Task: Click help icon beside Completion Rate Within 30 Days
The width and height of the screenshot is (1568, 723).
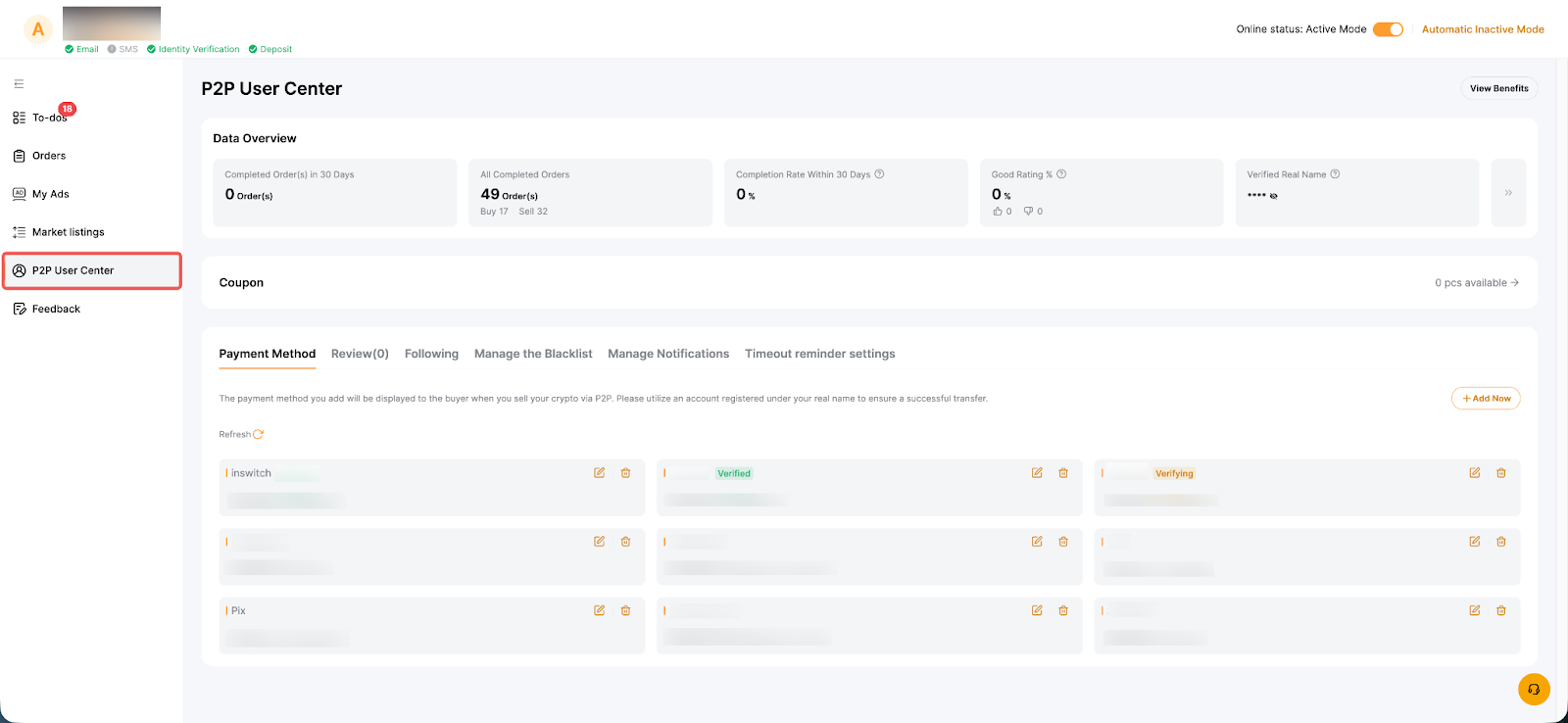Action: tap(879, 174)
